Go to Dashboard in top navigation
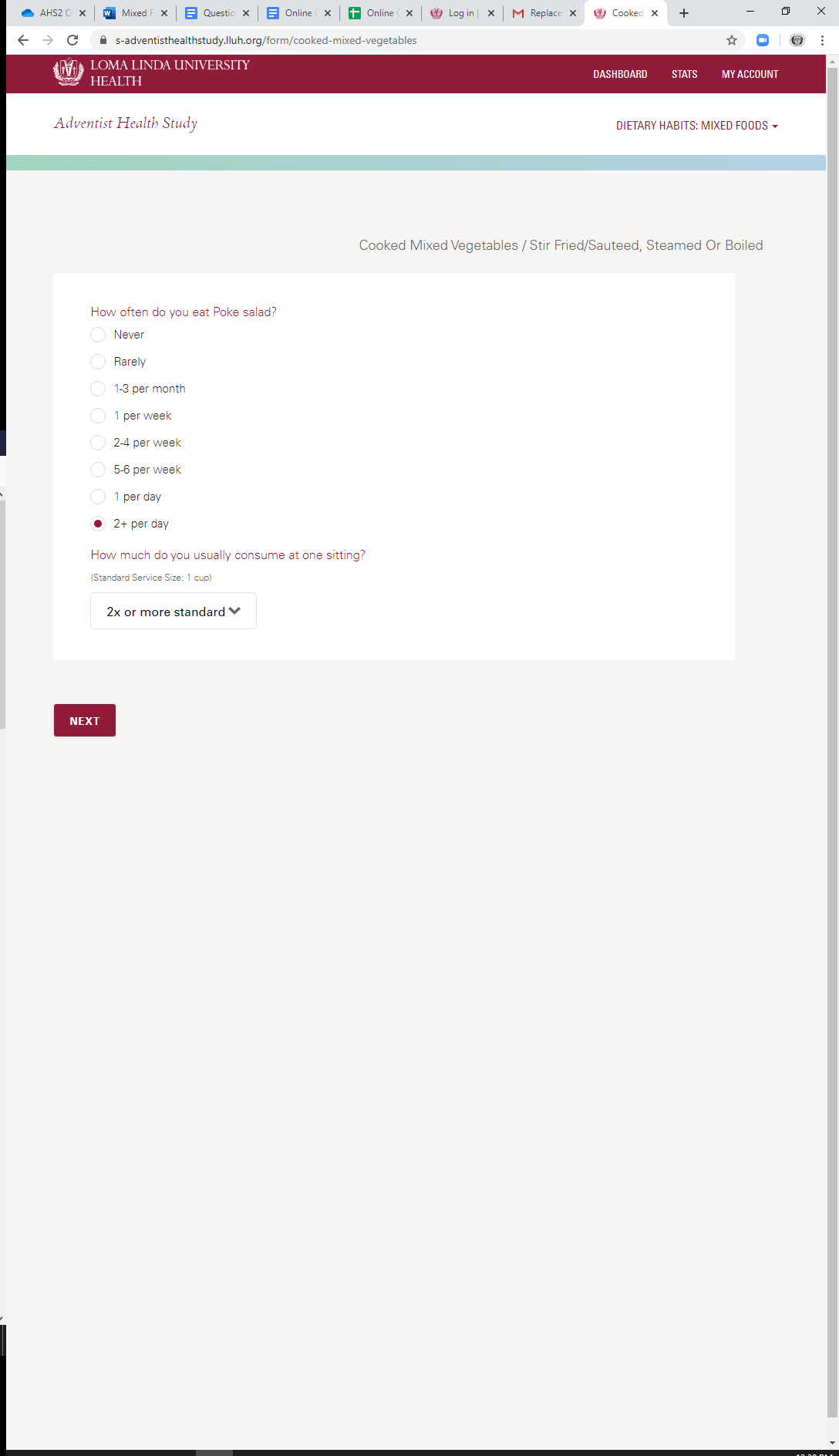 (620, 74)
